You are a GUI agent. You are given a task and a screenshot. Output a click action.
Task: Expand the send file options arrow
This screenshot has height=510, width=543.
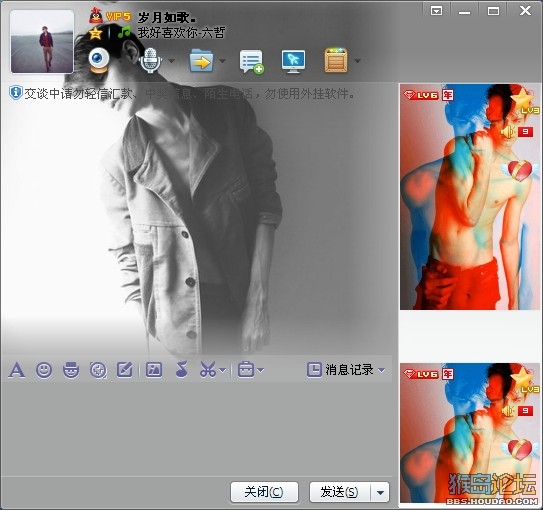pos(223,61)
